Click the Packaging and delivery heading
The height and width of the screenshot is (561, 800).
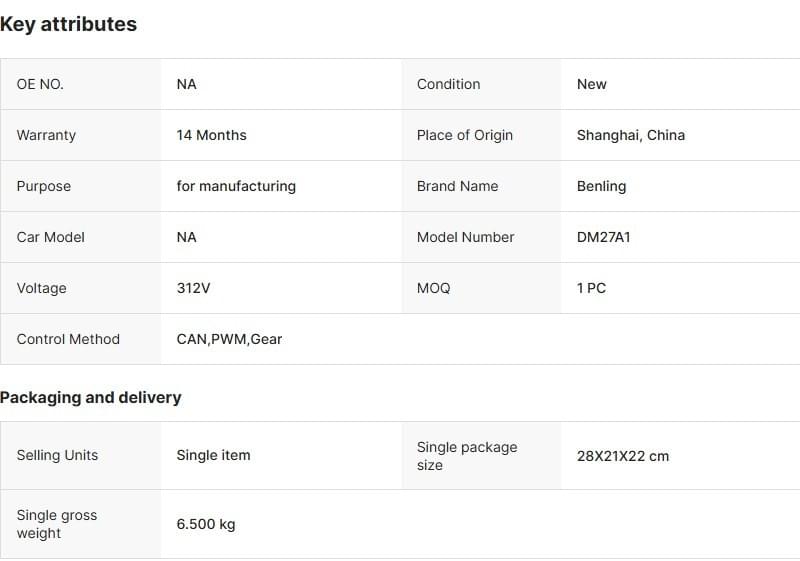click(x=91, y=397)
